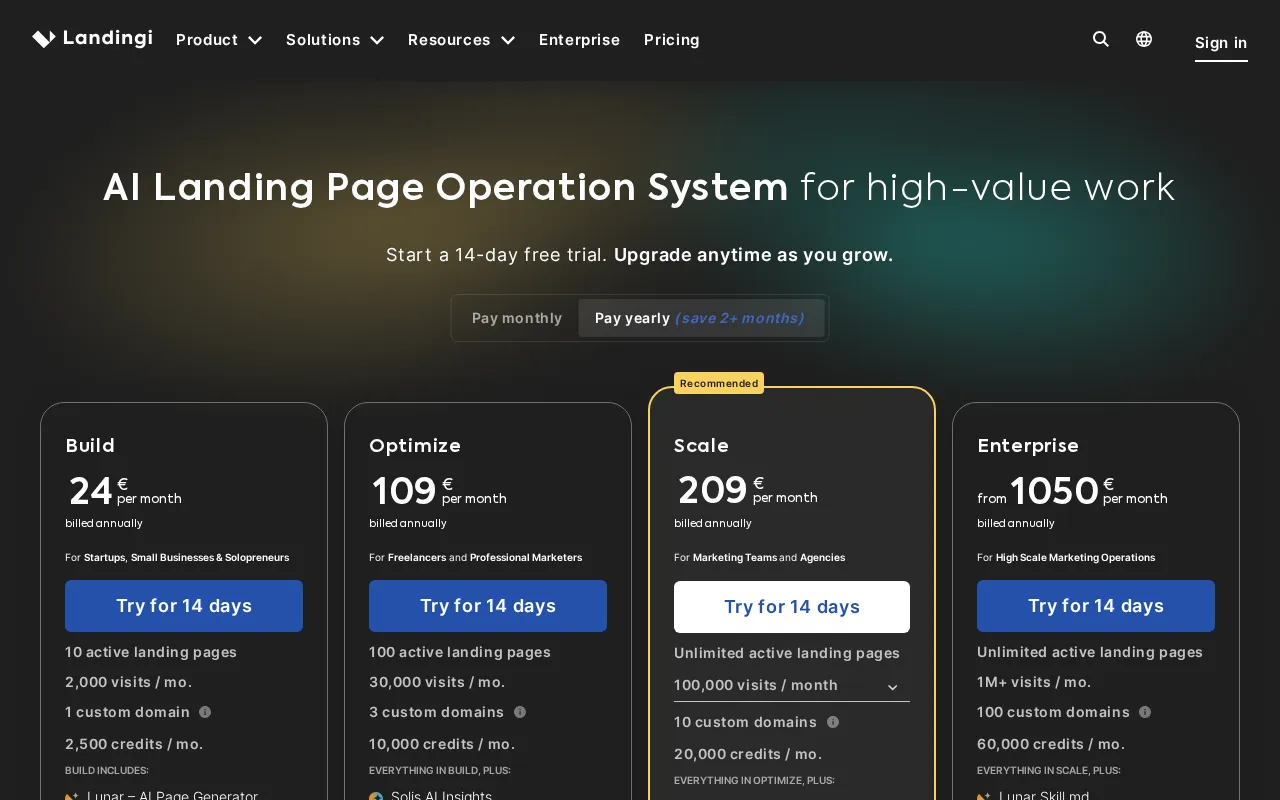Show info for 1 custom domain
Viewport: 1280px width, 800px height.
pyautogui.click(x=205, y=712)
